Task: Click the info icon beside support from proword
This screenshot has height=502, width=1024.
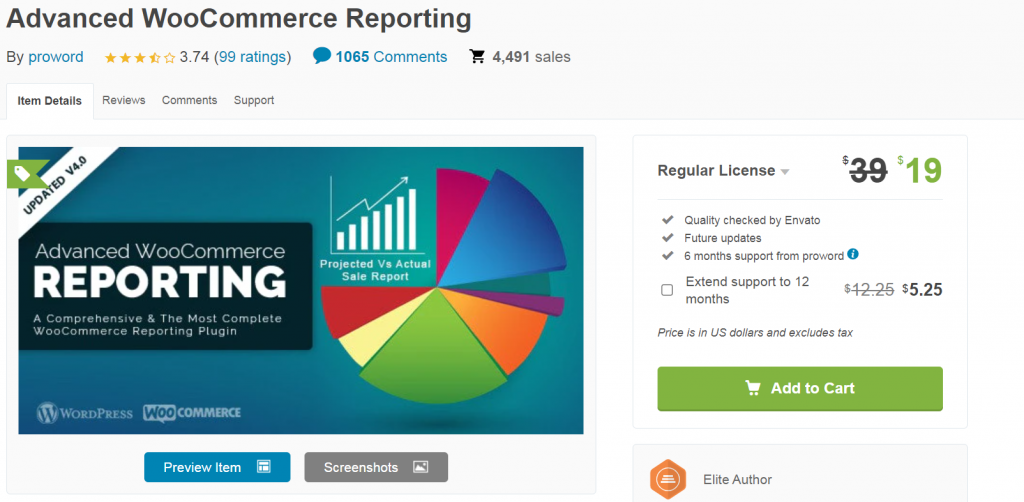Action: [853, 255]
